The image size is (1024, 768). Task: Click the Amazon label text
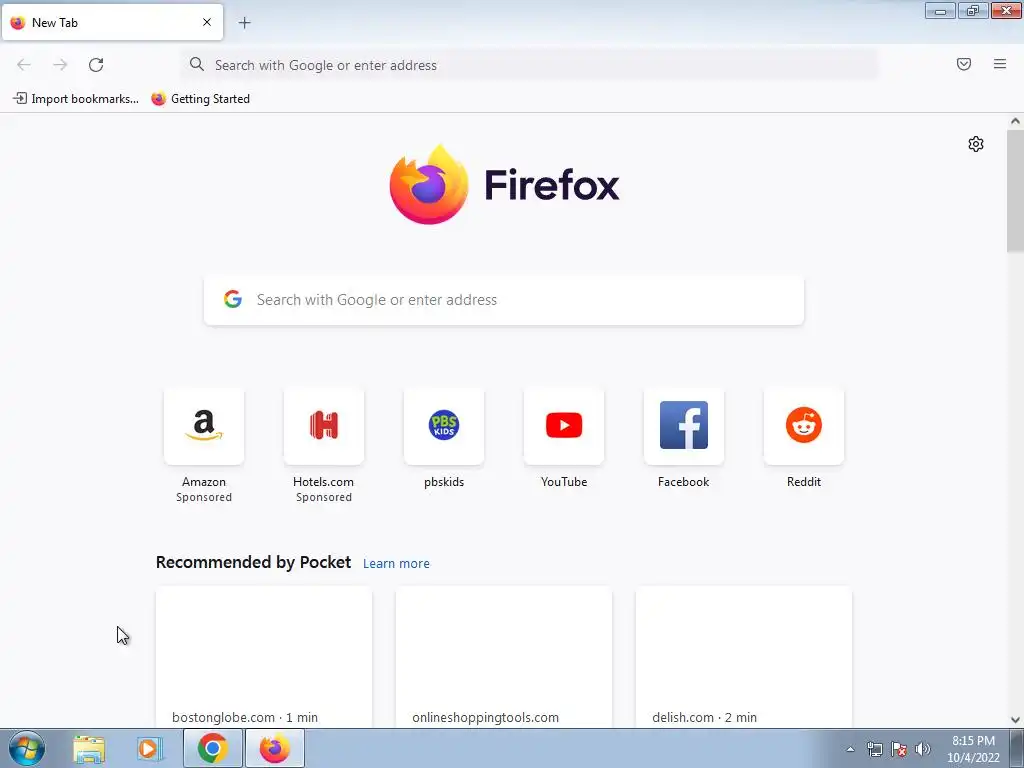(x=204, y=482)
